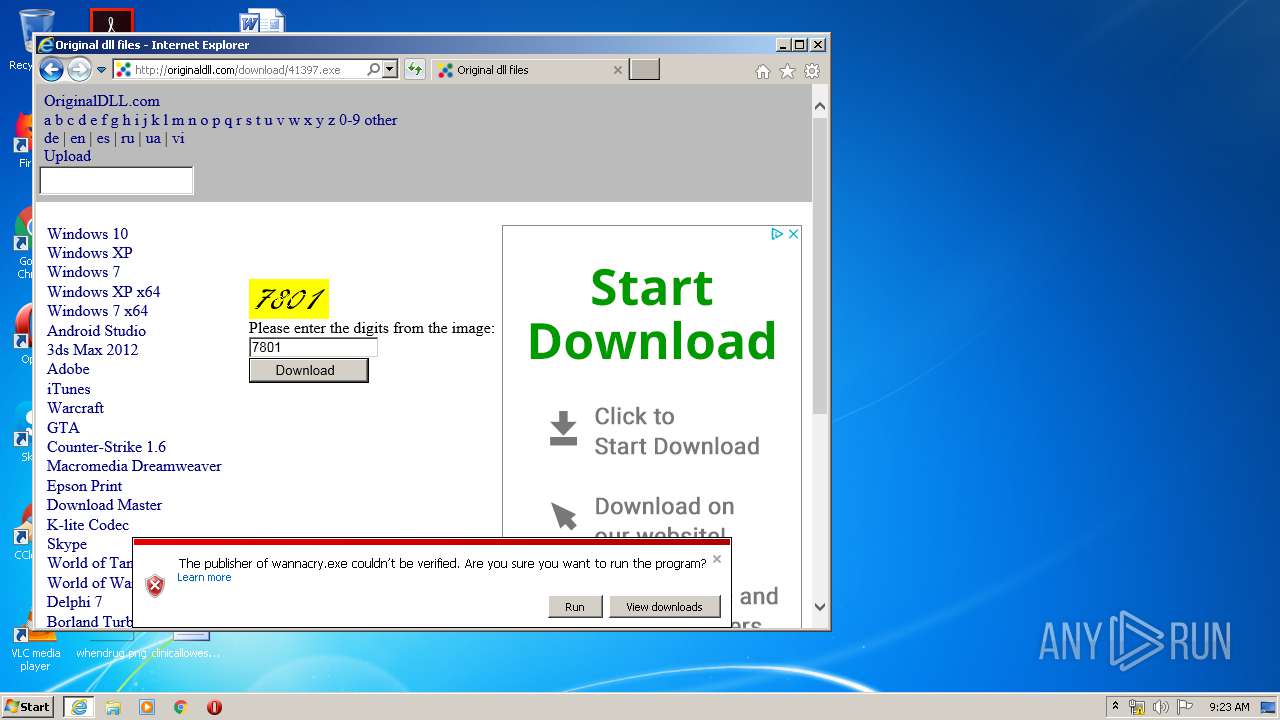Viewport: 1280px width, 720px height.
Task: Open the recent pages dropdown arrow
Action: (101, 70)
